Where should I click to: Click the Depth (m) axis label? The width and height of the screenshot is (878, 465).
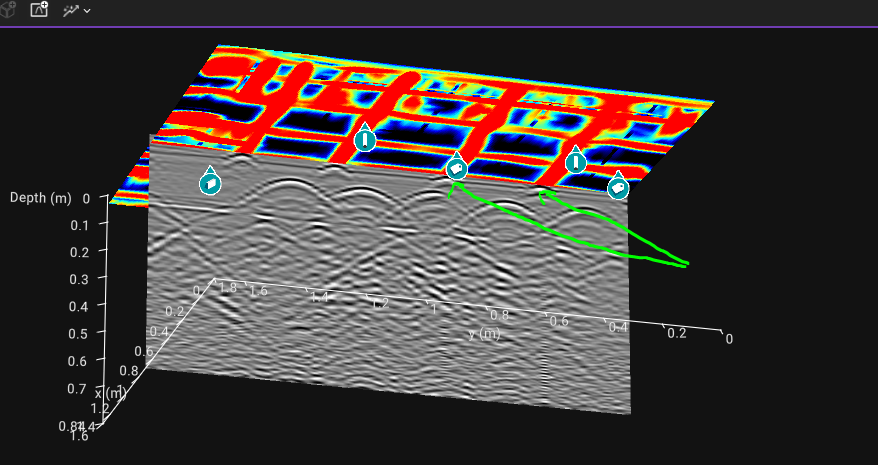(x=41, y=198)
